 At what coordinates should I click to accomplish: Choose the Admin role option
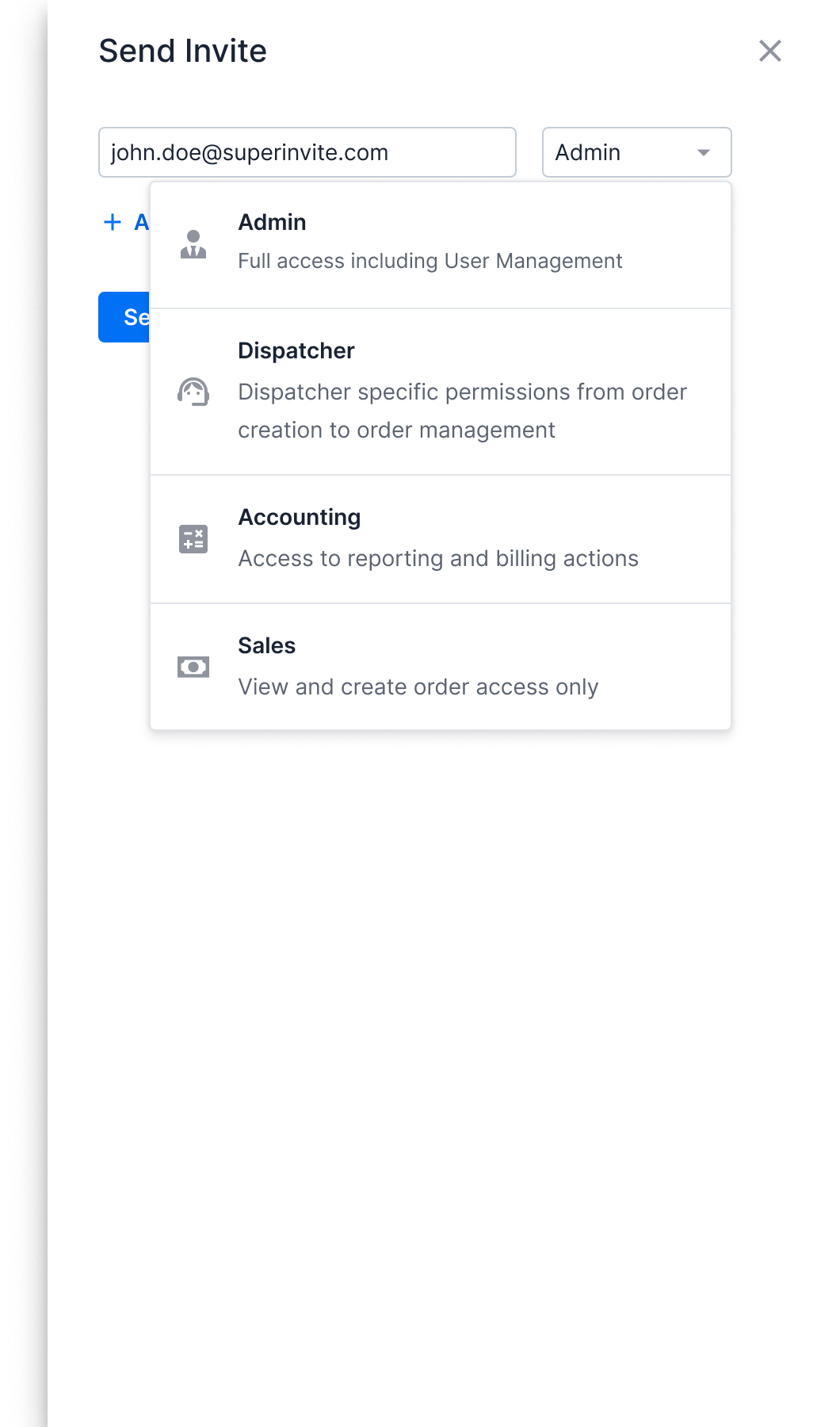[441, 245]
